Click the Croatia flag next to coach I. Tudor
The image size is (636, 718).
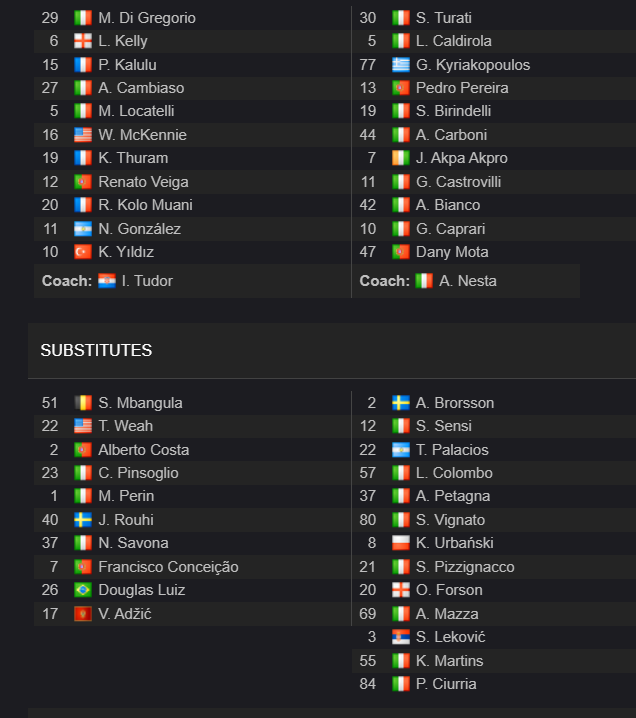(107, 281)
